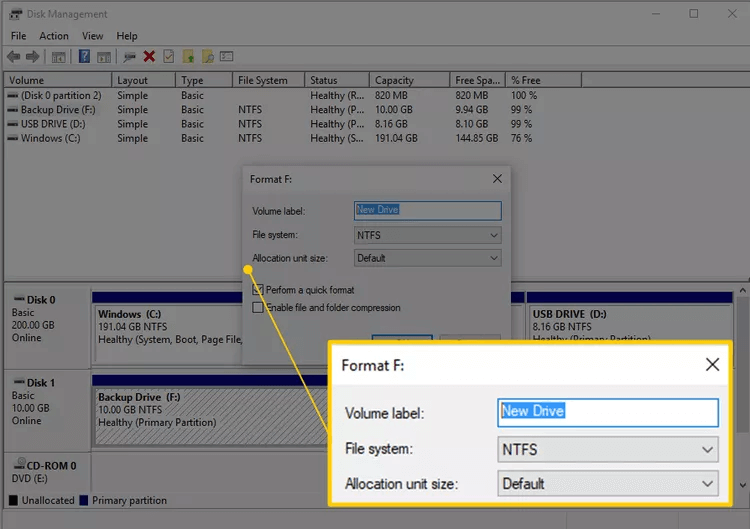Click the Back arrow in the toolbar
Viewport: 750px width, 529px height.
[x=13, y=57]
